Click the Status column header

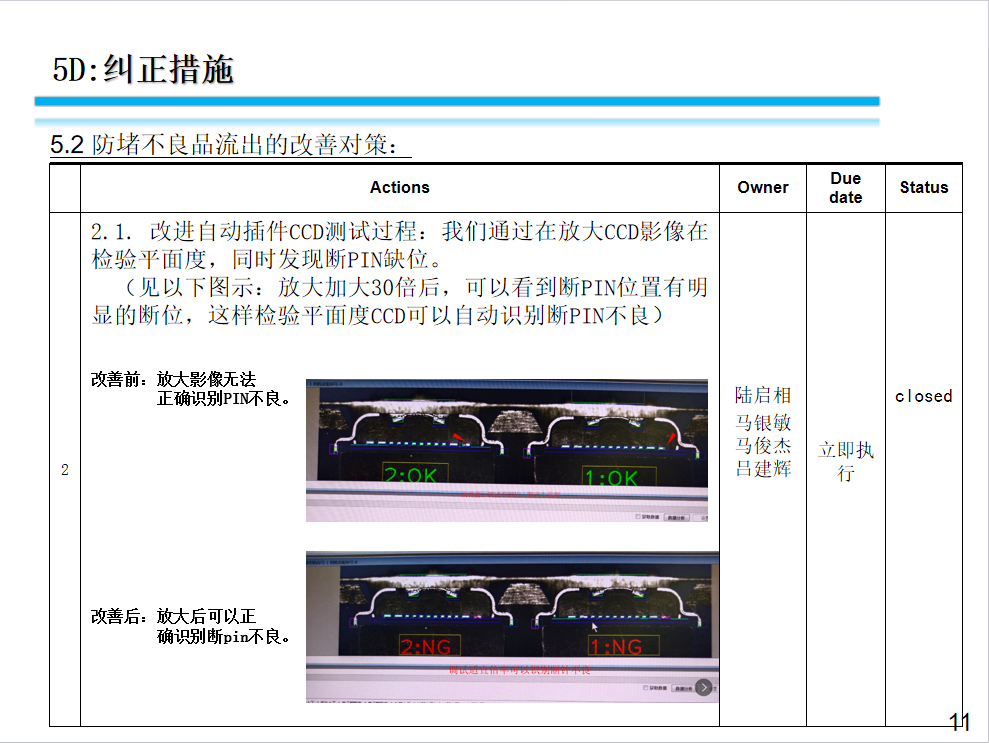point(923,187)
